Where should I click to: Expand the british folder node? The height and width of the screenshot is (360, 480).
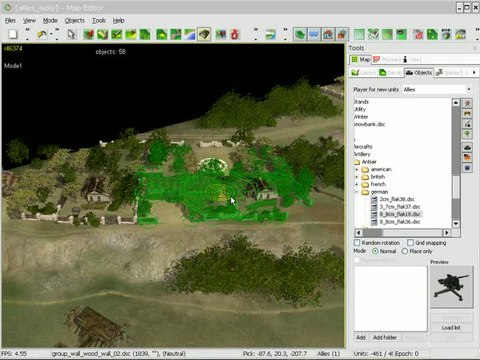(x=356, y=177)
